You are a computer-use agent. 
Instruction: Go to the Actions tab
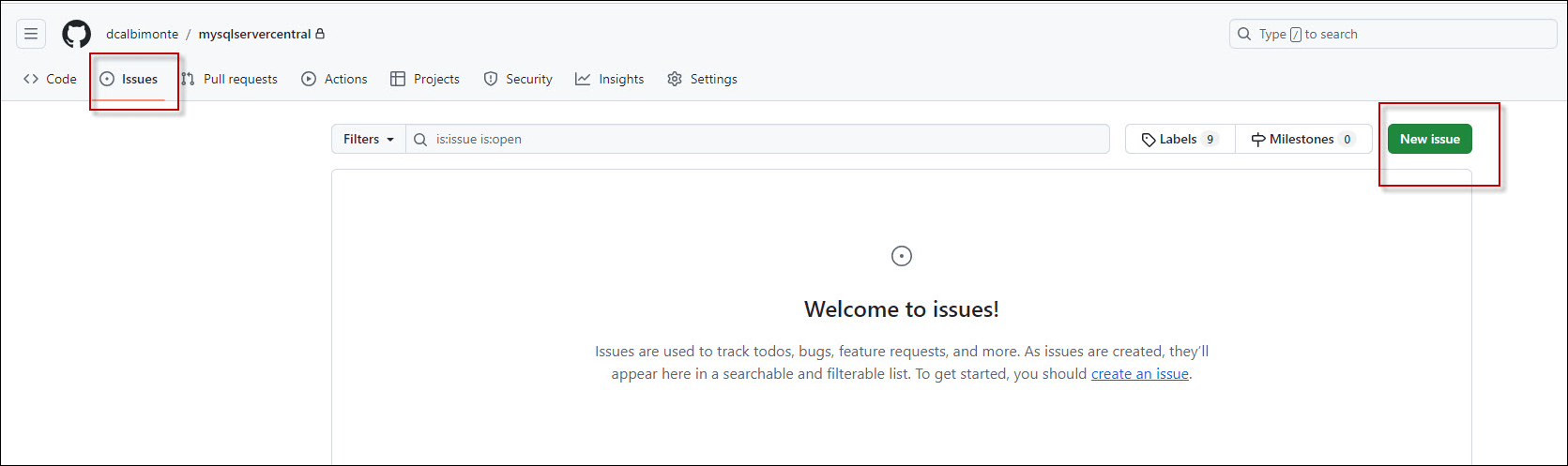pos(334,80)
